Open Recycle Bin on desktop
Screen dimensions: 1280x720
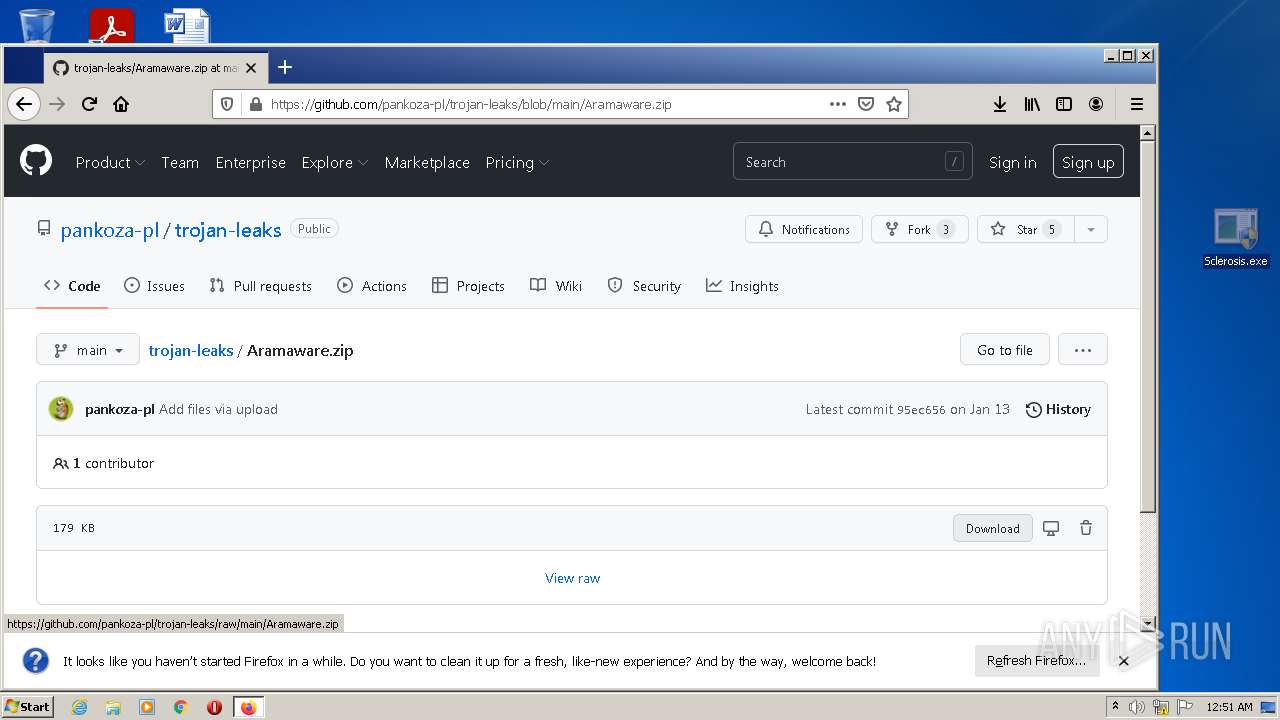tap(37, 24)
